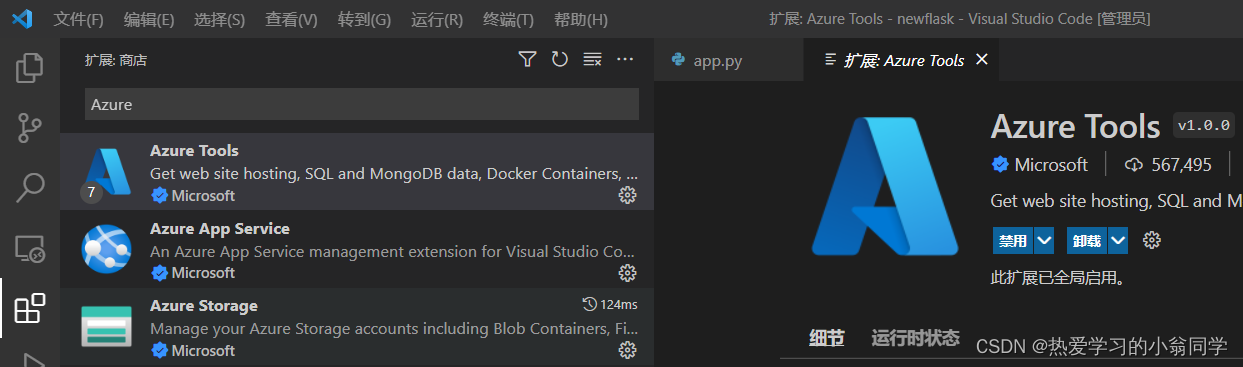Open Azure Storage manage gear
This screenshot has height=367, width=1243.
(628, 350)
